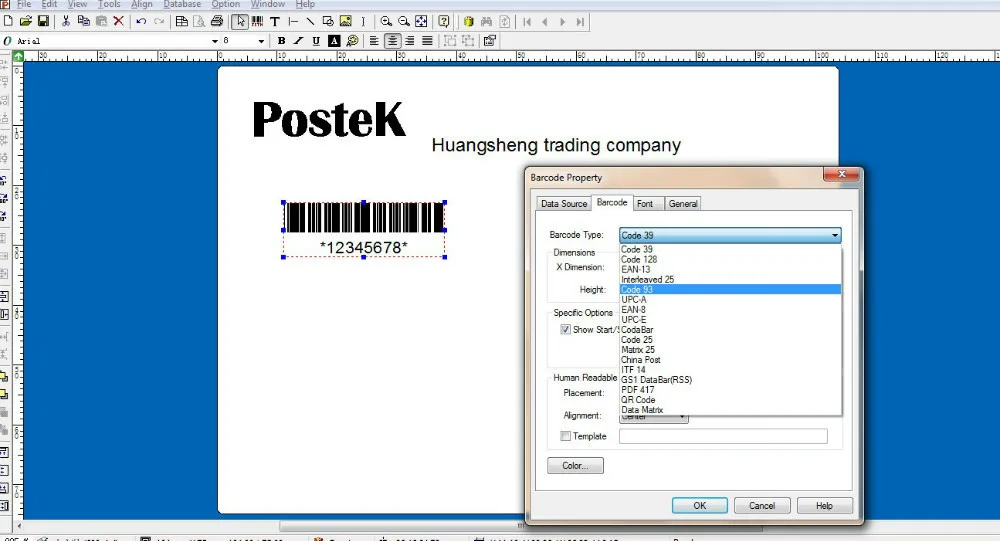The height and width of the screenshot is (541, 1000).
Task: Apply Bold formatting button
Action: pyautogui.click(x=281, y=41)
